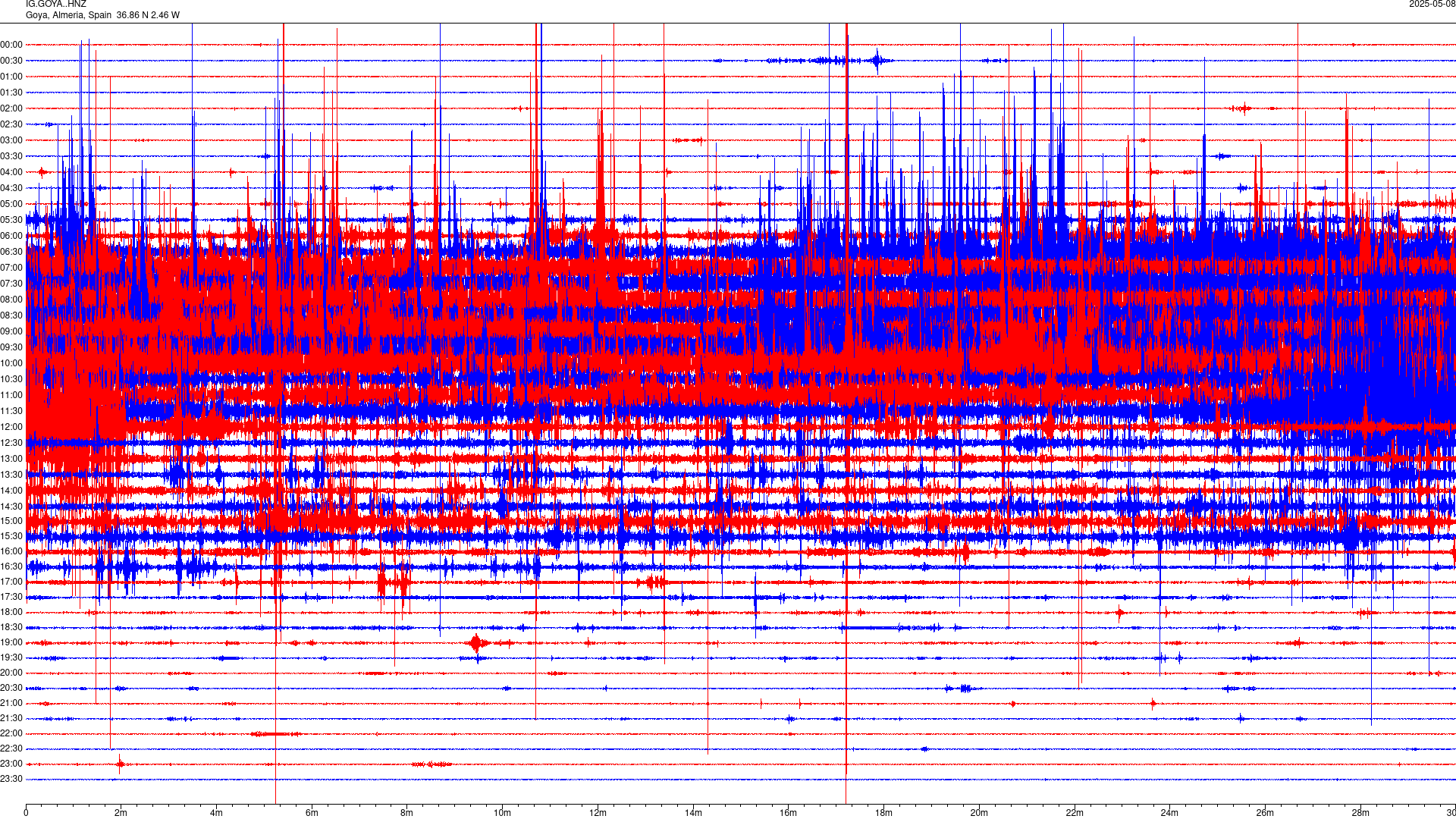Select the 21:00 trace time label
The height and width of the screenshot is (819, 1456).
coord(11,703)
